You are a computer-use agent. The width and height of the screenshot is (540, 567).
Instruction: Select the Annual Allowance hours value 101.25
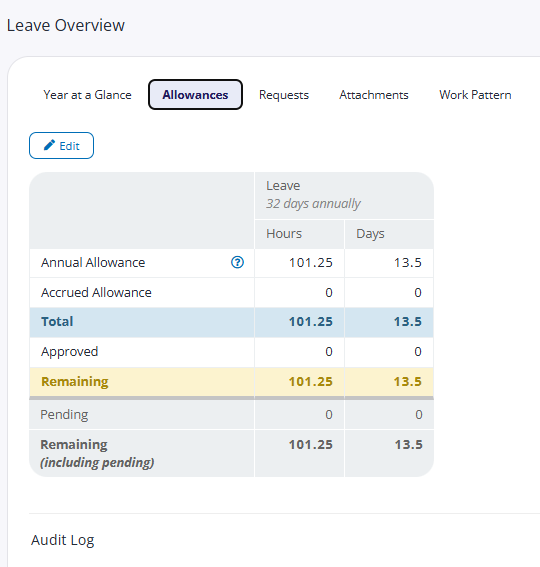click(x=311, y=263)
